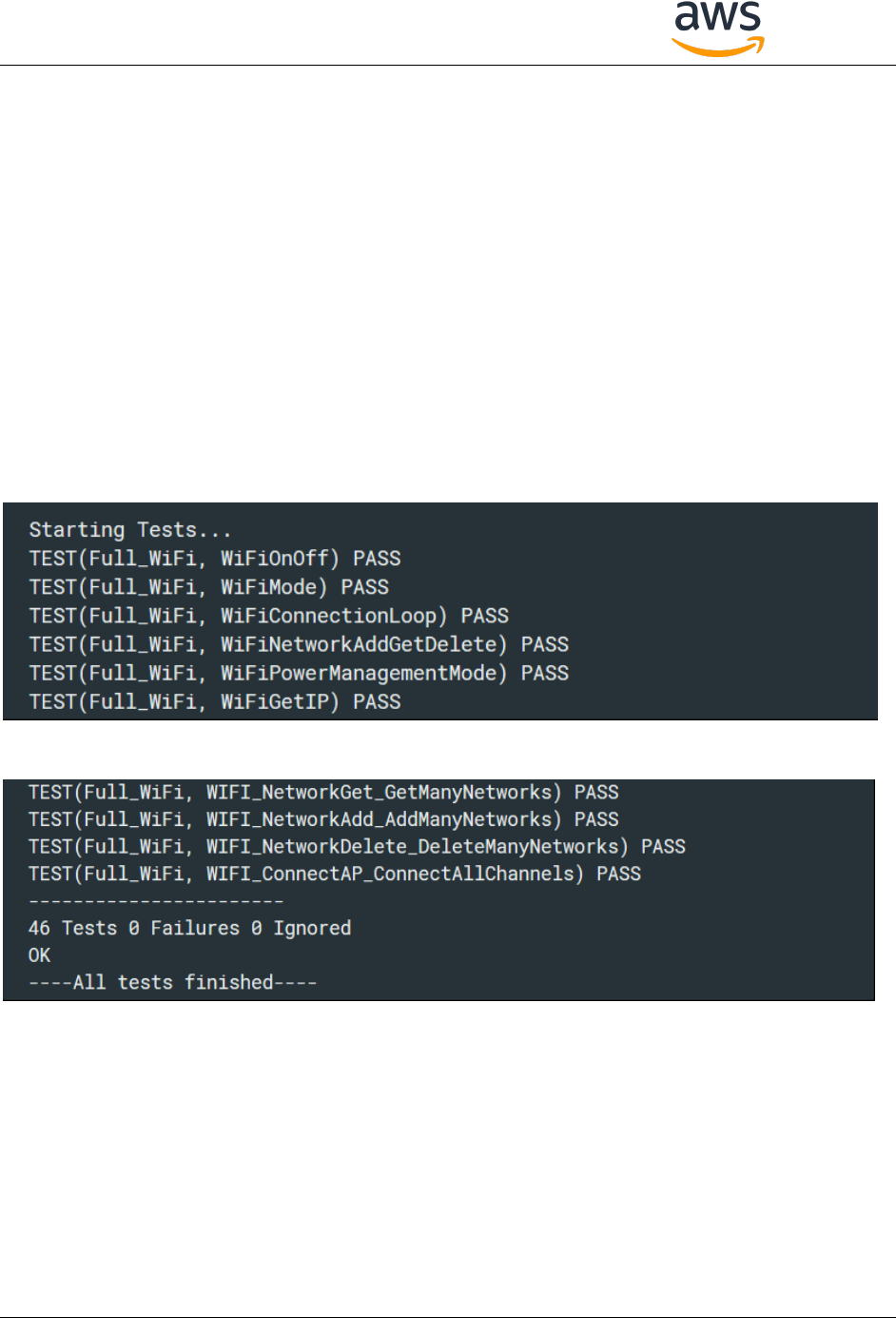Click PASS result beside WiFiOnOff
The width and height of the screenshot is (896, 1318).
377,559
